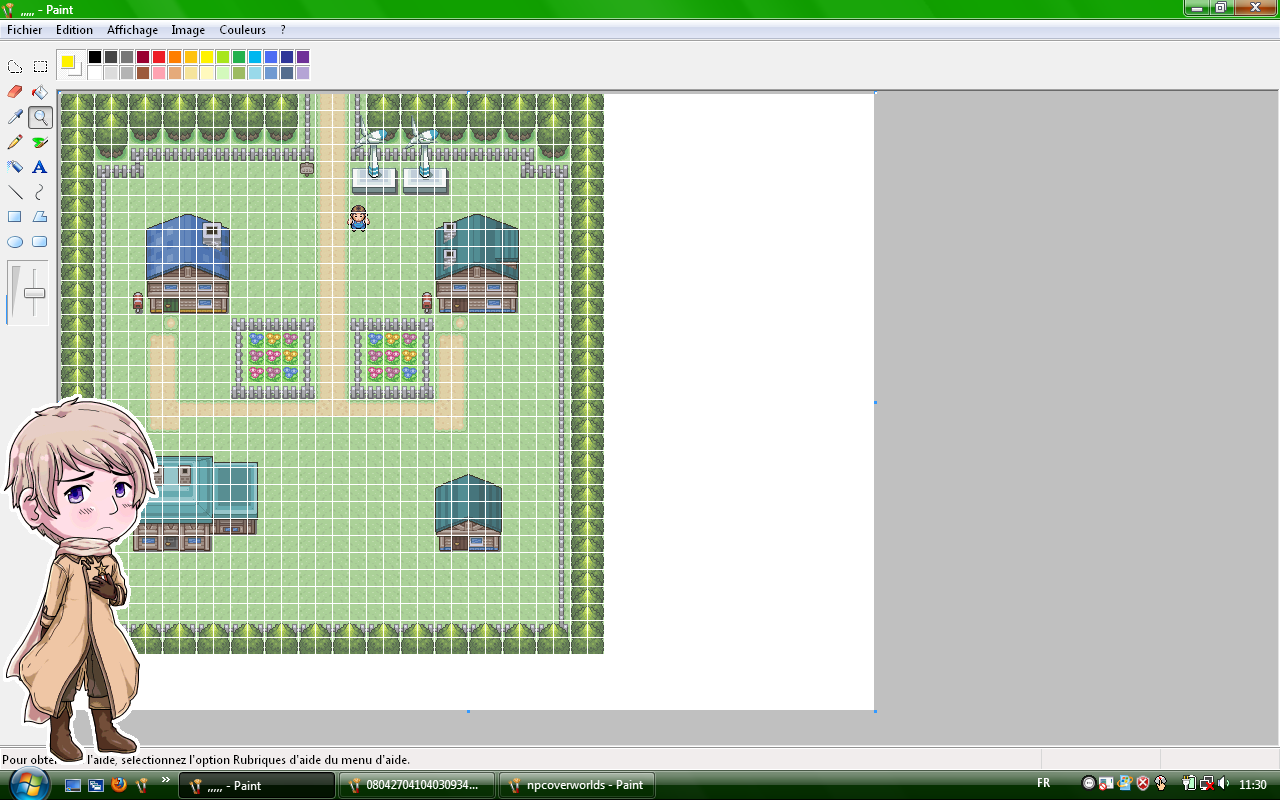
Task: Open the Edition menu
Action: tap(75, 30)
